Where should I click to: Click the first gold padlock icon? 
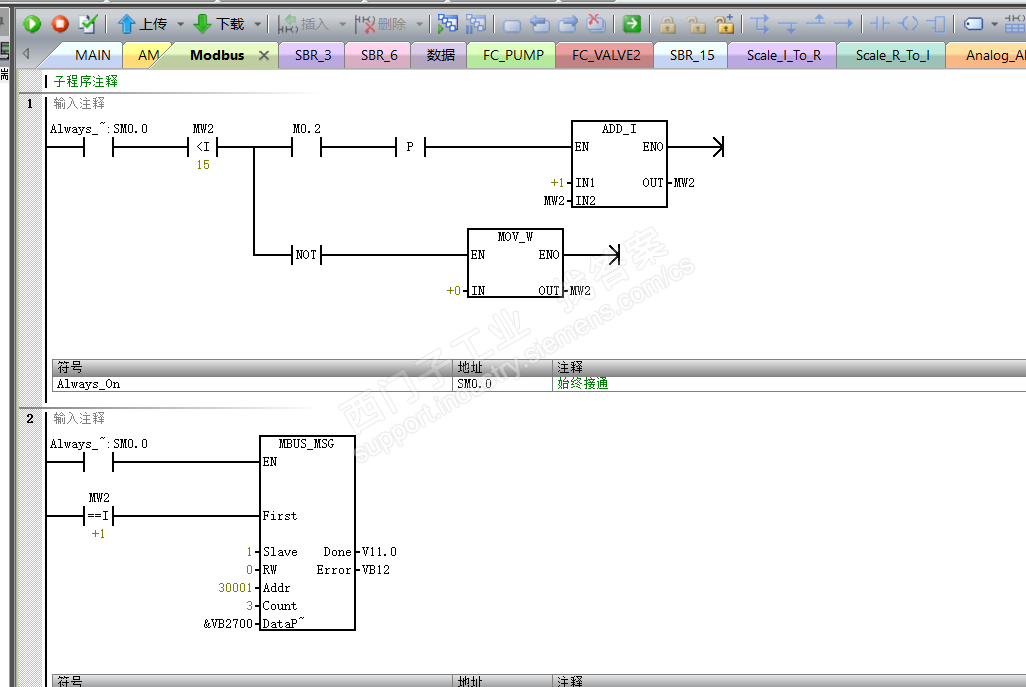pos(667,25)
